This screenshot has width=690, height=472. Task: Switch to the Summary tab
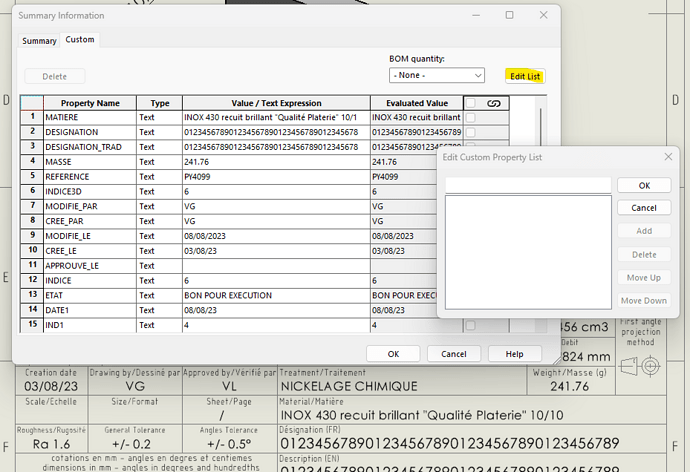coord(39,40)
